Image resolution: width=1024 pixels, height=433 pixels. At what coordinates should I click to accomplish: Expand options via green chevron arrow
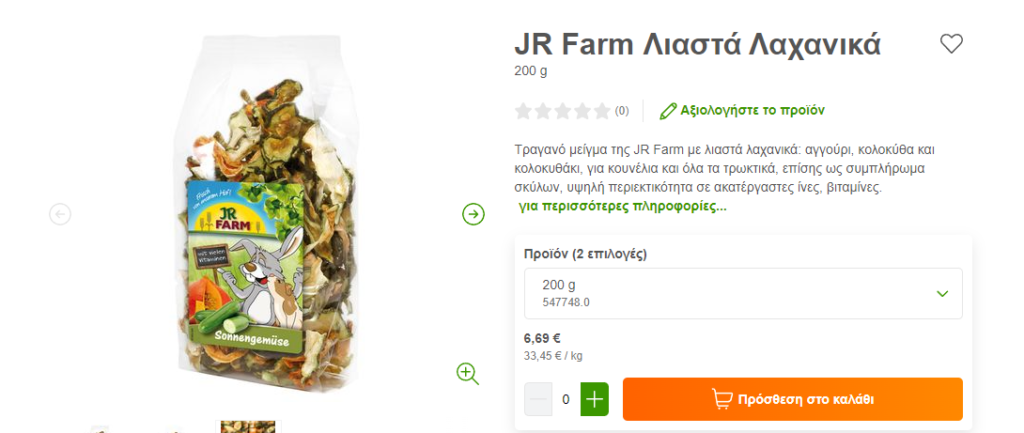(942, 294)
